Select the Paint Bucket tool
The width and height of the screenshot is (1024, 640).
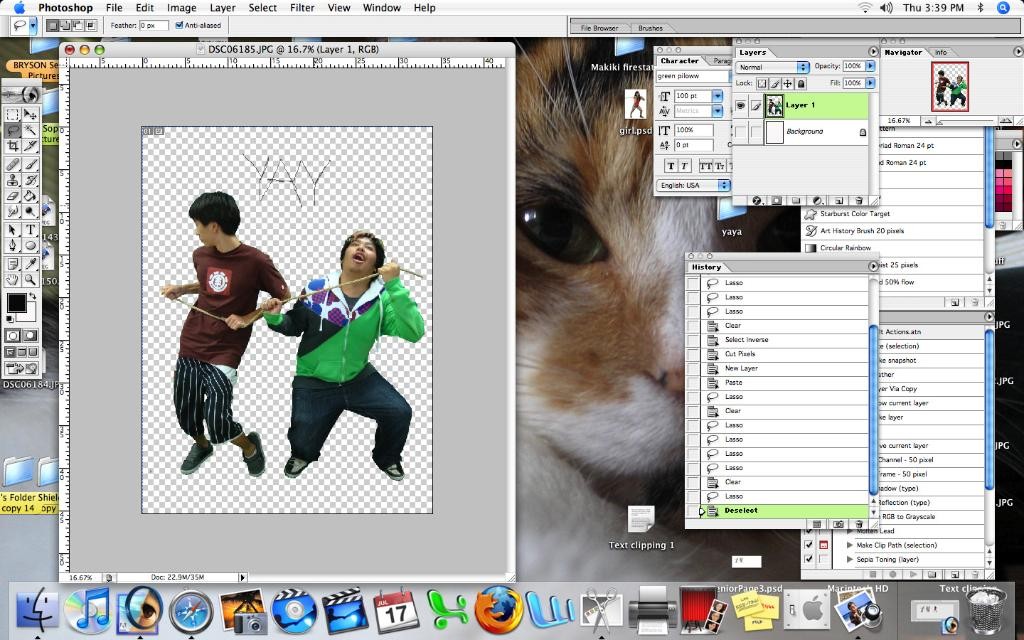pos(30,195)
